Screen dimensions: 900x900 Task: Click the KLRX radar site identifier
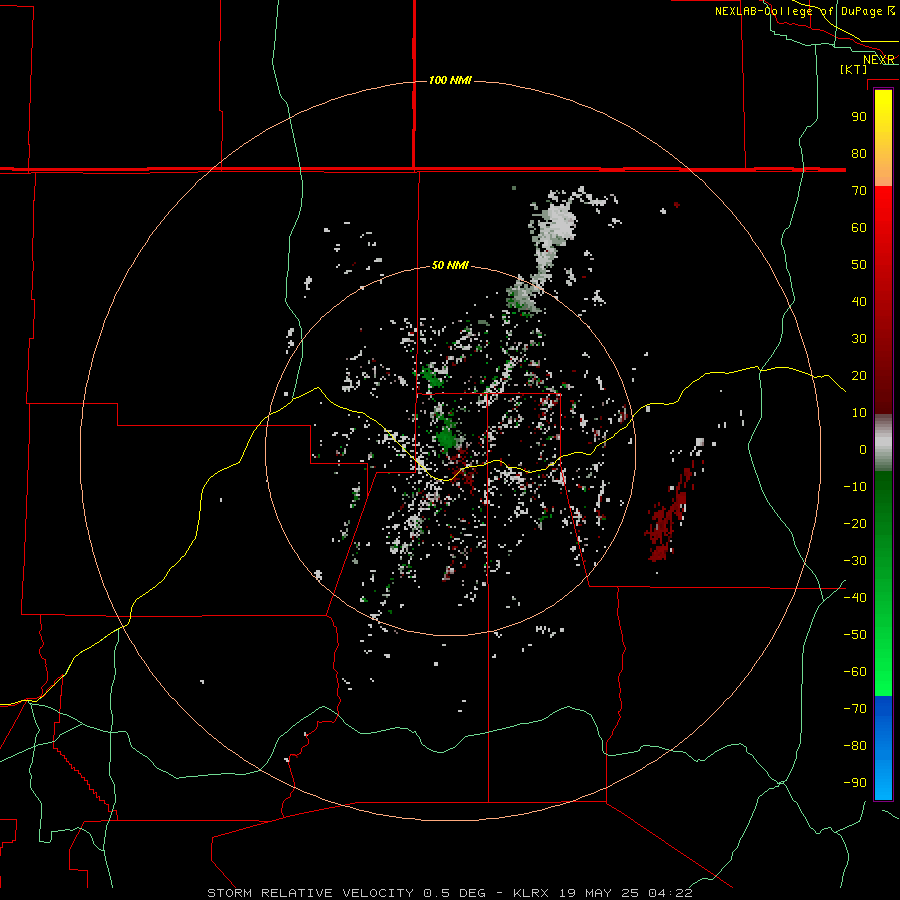point(531,893)
